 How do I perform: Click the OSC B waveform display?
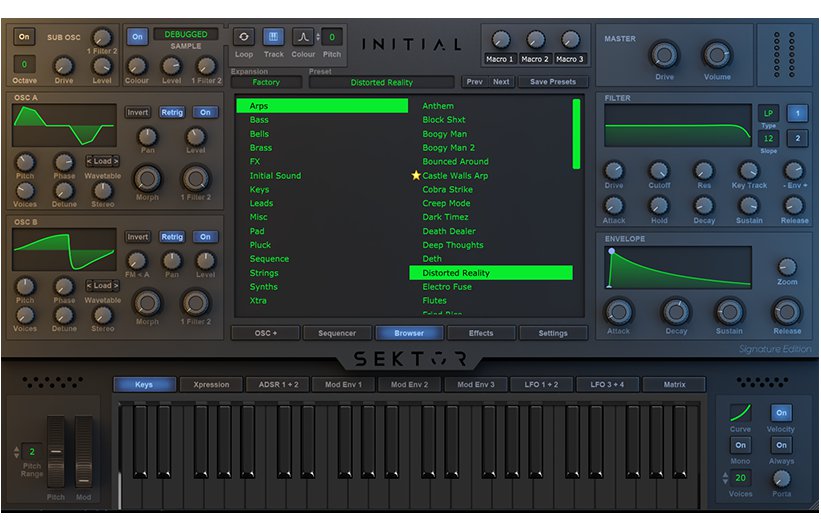coord(64,250)
